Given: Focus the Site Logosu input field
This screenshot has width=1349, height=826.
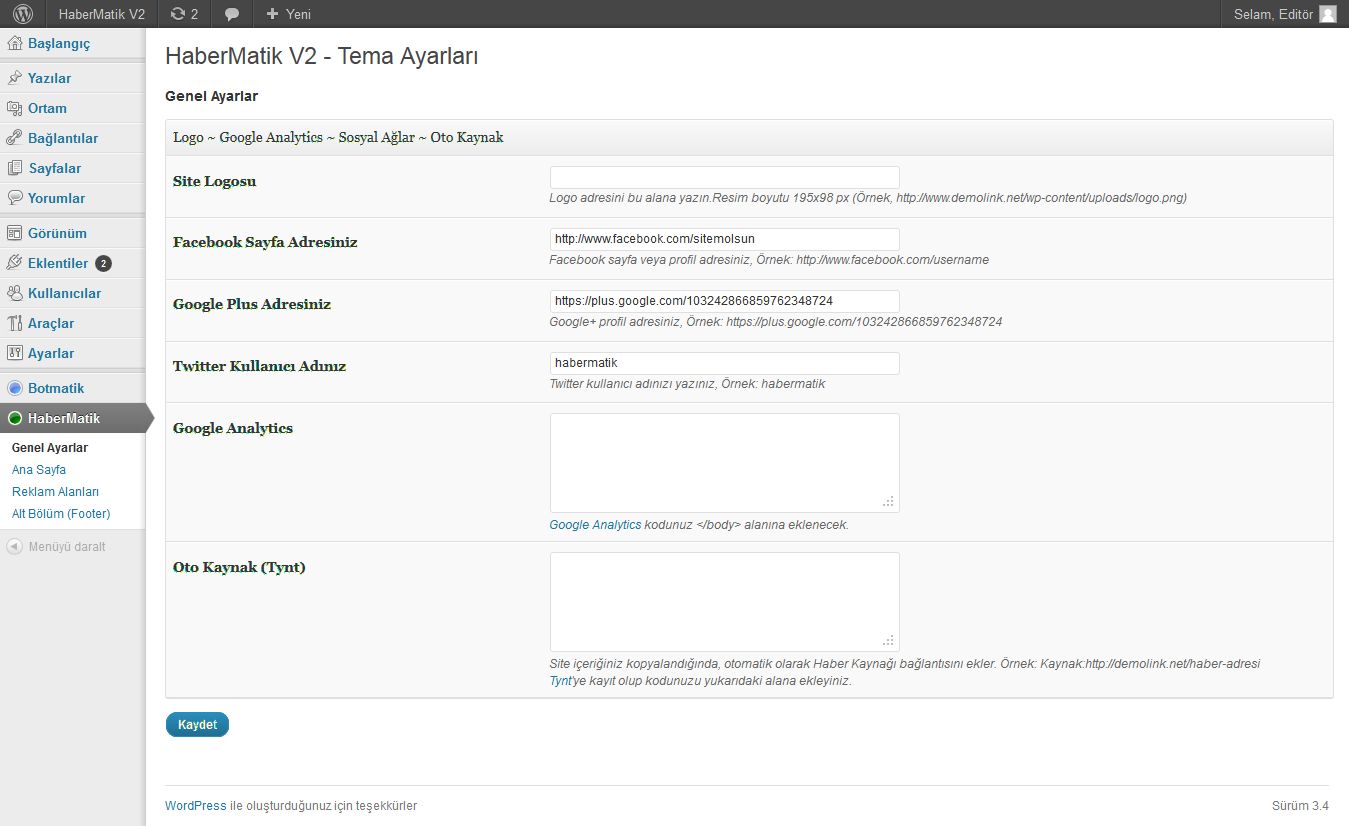Looking at the screenshot, I should point(725,177).
